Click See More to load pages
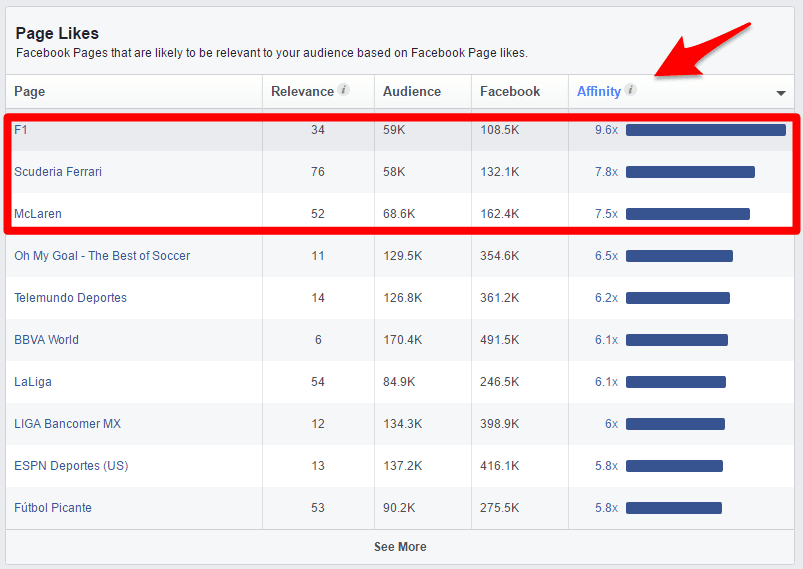 [x=400, y=547]
